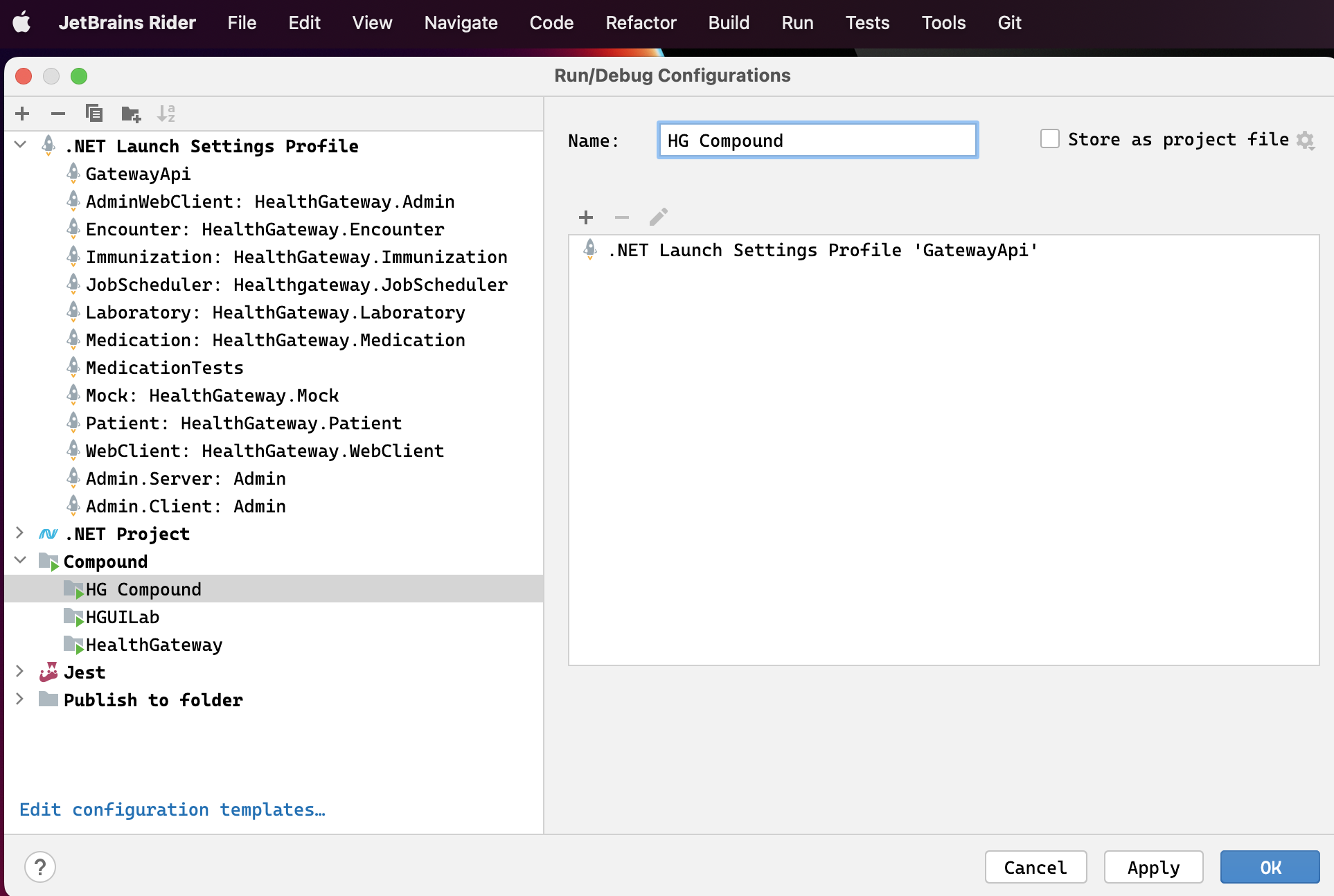
Task: Click the rocket icon beside Admin.Server: Admin
Action: (73, 478)
